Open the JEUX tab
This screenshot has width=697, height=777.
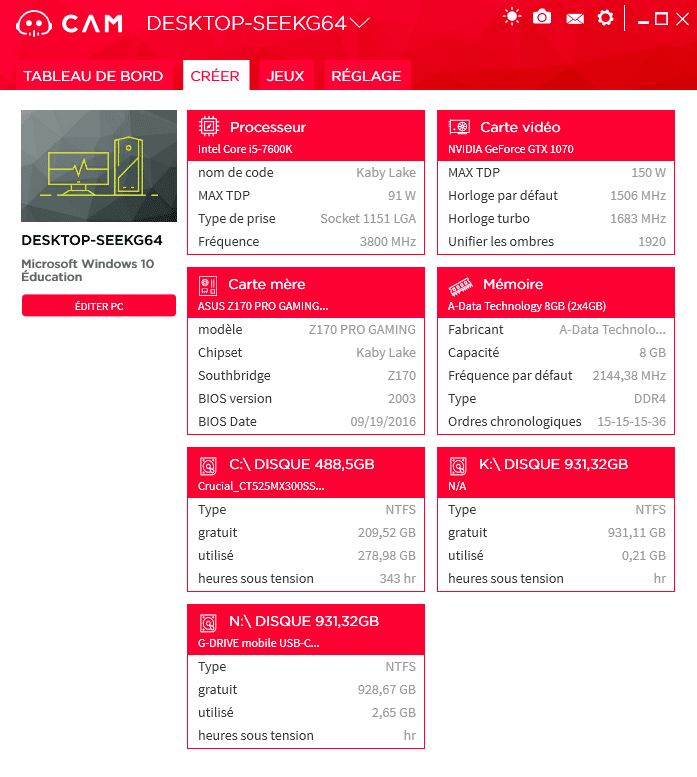(286, 76)
